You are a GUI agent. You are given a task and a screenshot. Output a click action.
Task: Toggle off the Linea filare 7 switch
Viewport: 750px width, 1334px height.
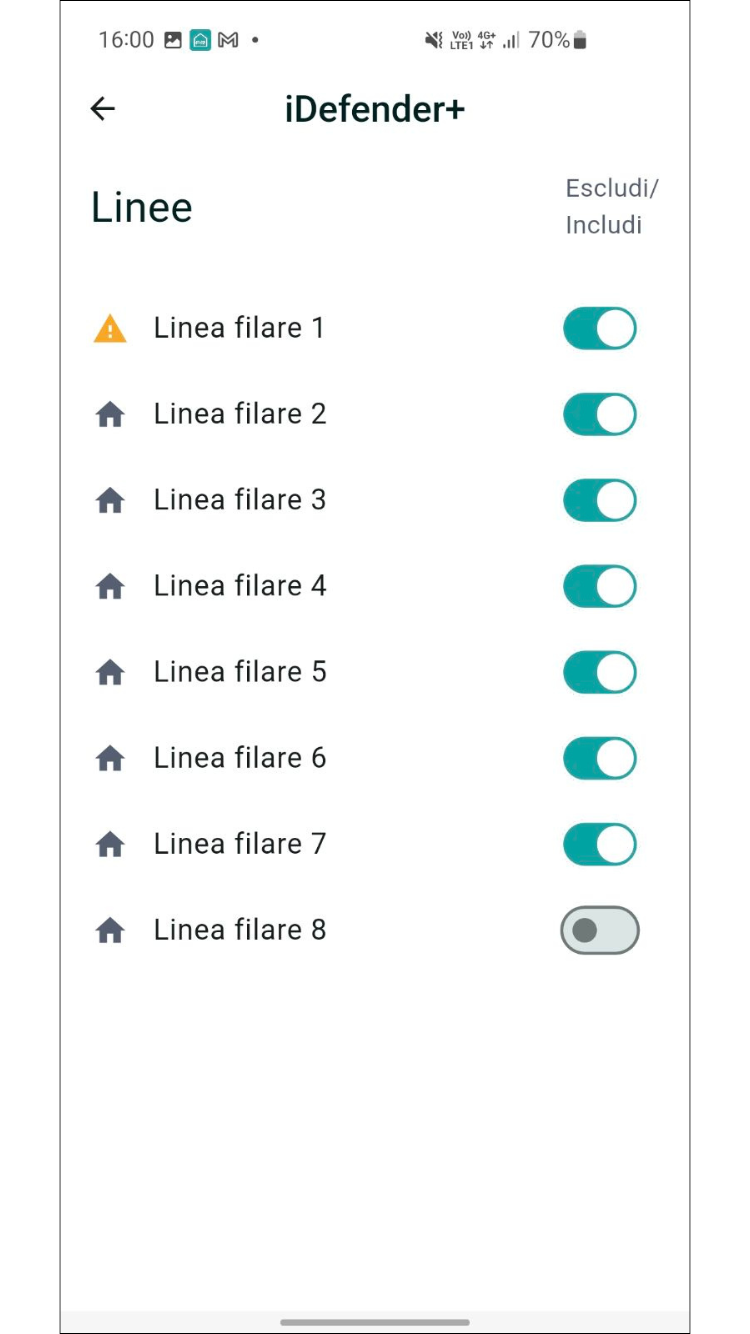600,844
